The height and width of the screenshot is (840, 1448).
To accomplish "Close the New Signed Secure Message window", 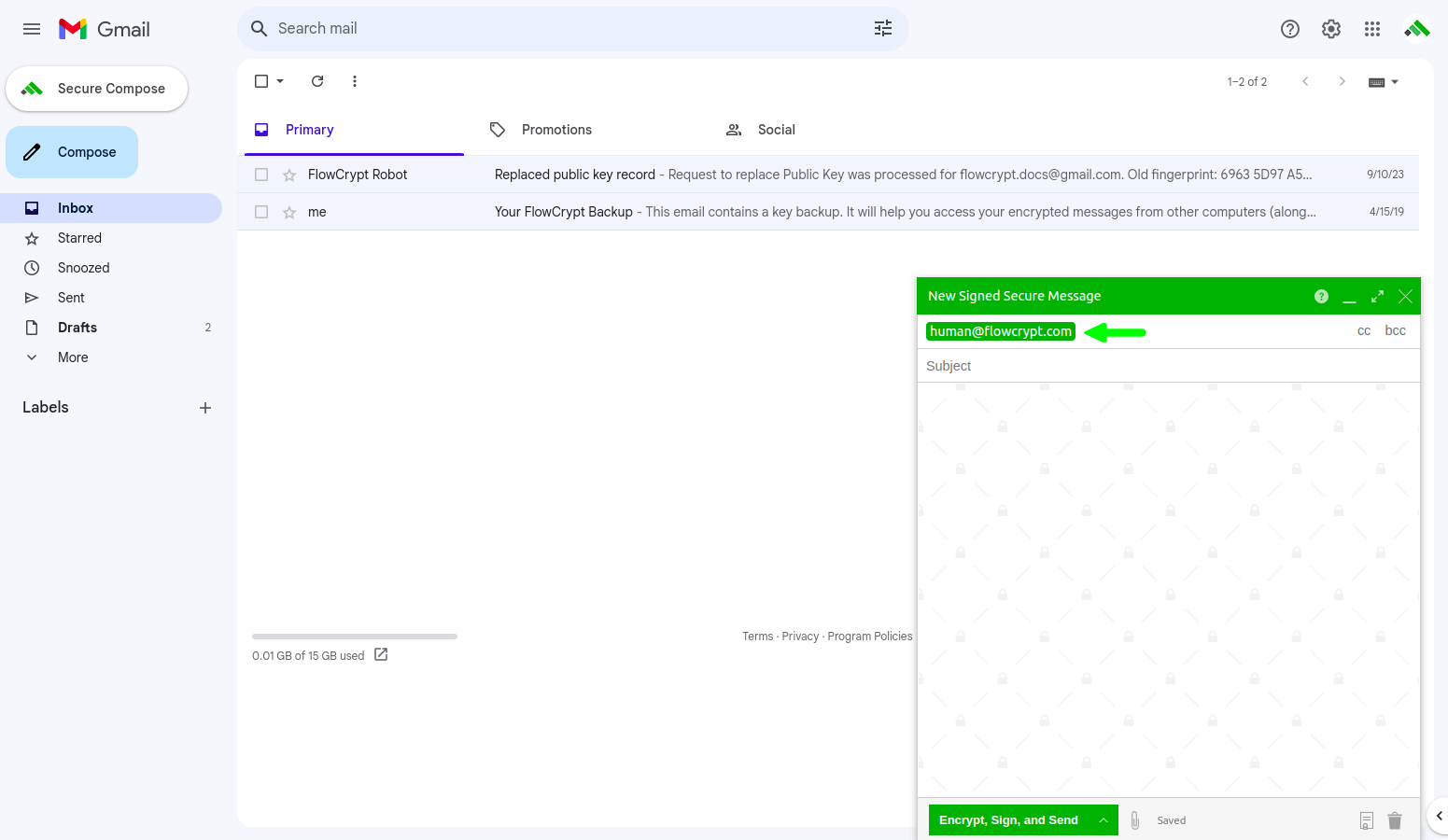I will click(x=1405, y=296).
